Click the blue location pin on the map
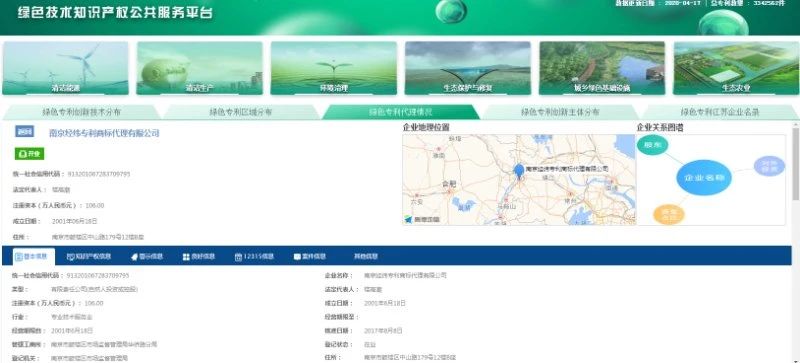800x363 pixels. click(519, 171)
